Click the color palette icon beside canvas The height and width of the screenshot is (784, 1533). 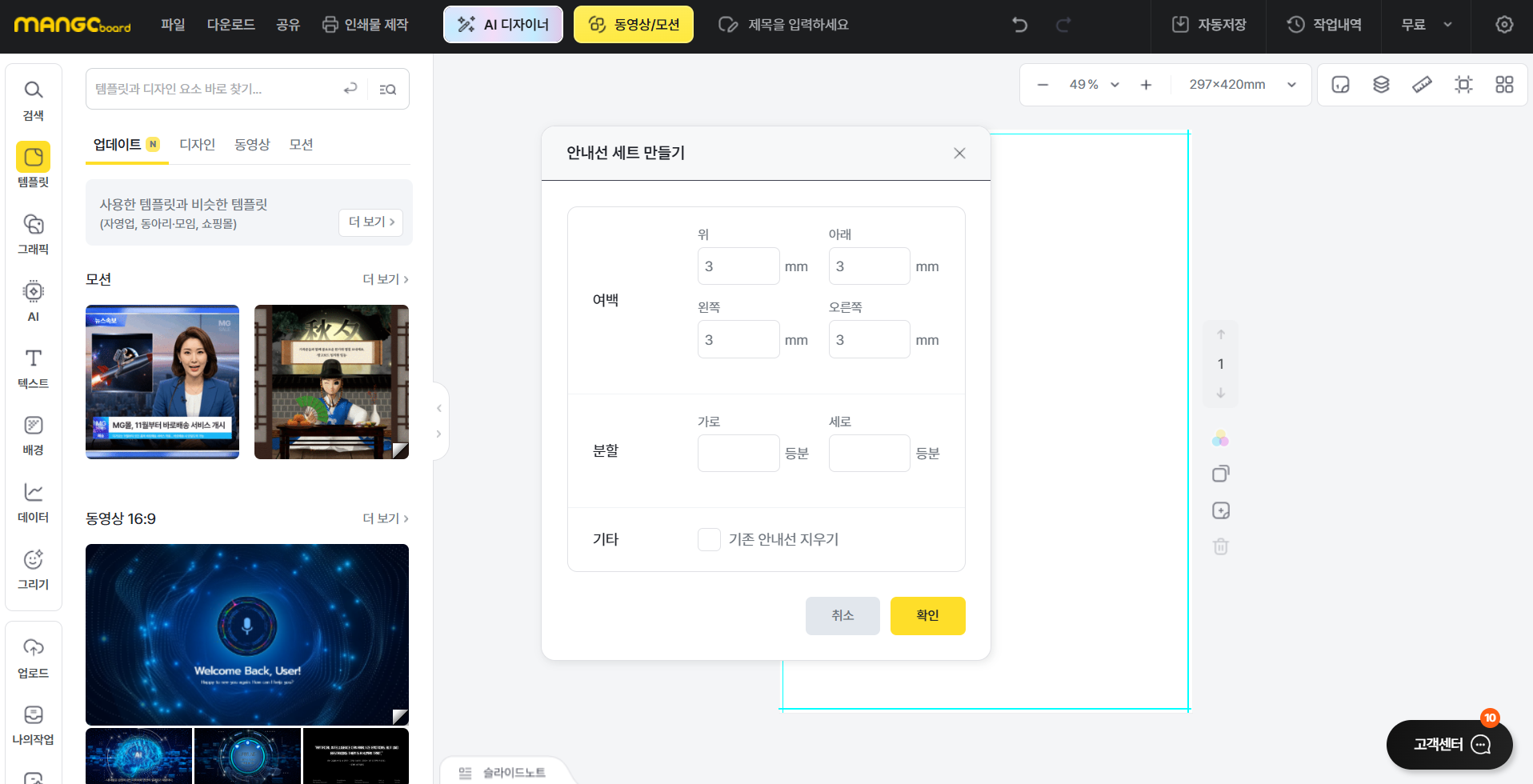tap(1220, 438)
